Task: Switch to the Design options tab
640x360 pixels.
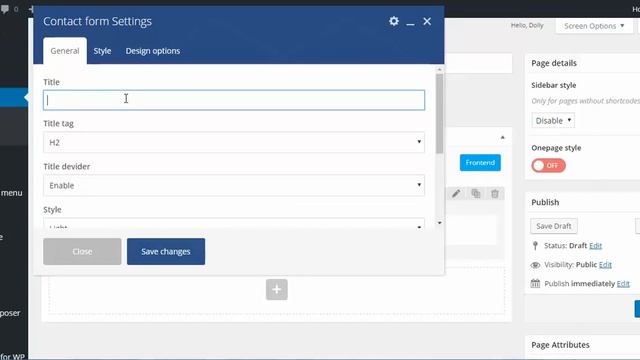Action: (153, 51)
